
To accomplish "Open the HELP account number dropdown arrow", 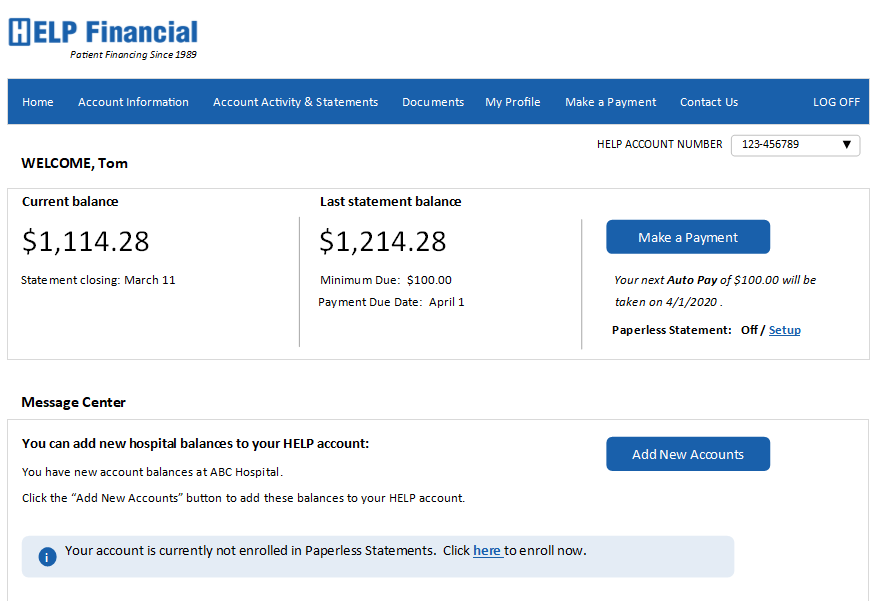I will click(x=848, y=145).
